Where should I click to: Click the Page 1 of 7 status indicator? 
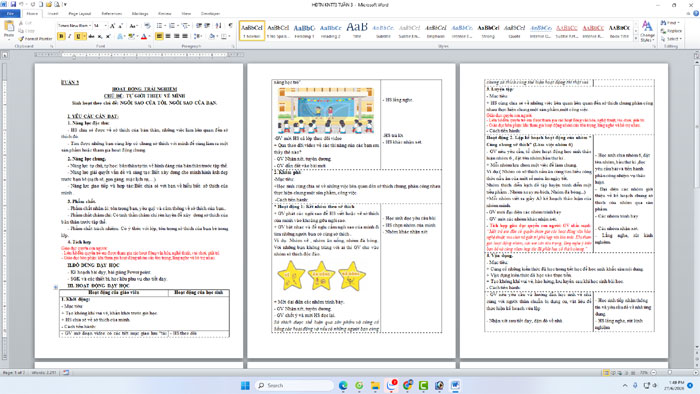(14, 373)
